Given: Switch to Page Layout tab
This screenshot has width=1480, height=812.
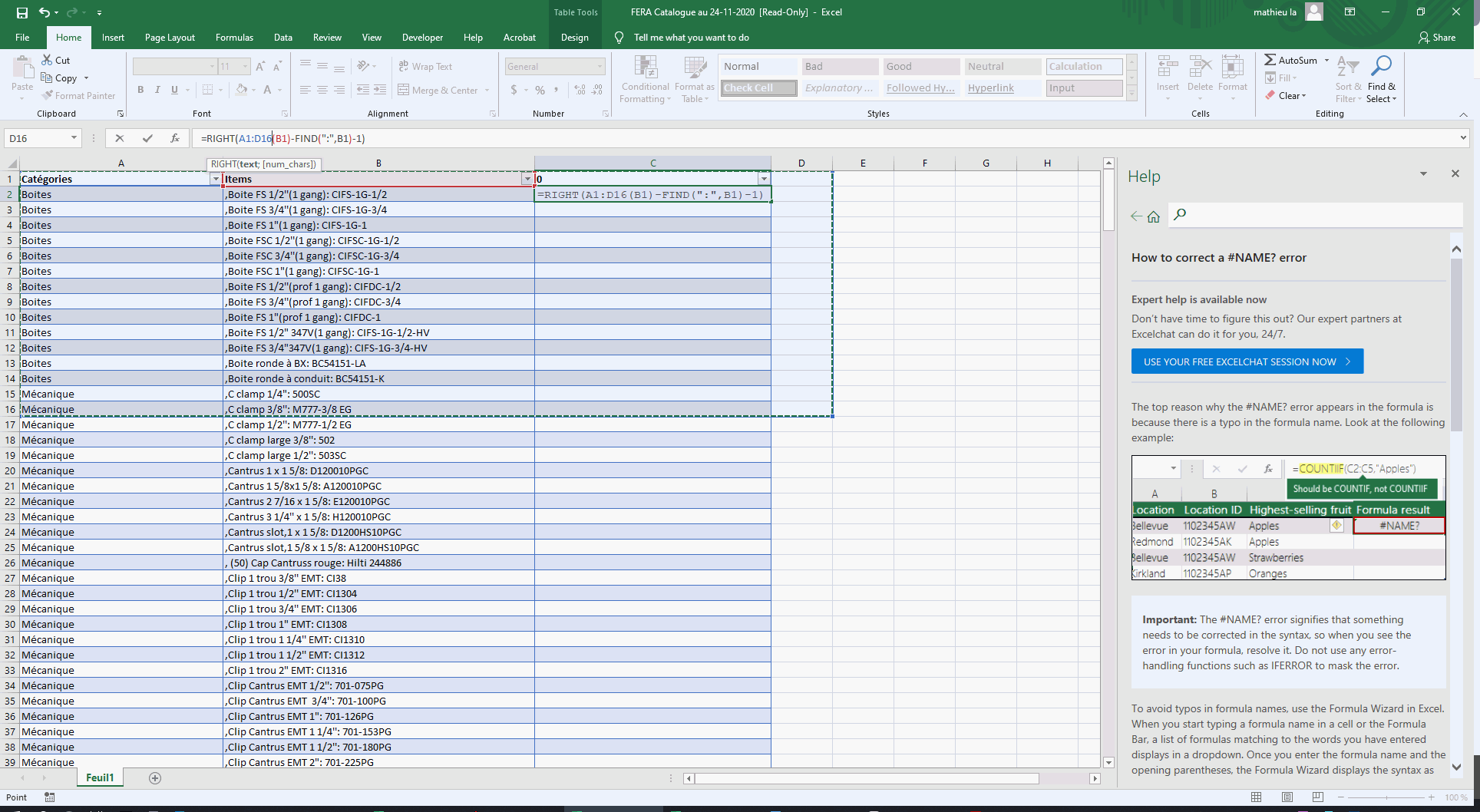Looking at the screenshot, I should click(170, 38).
